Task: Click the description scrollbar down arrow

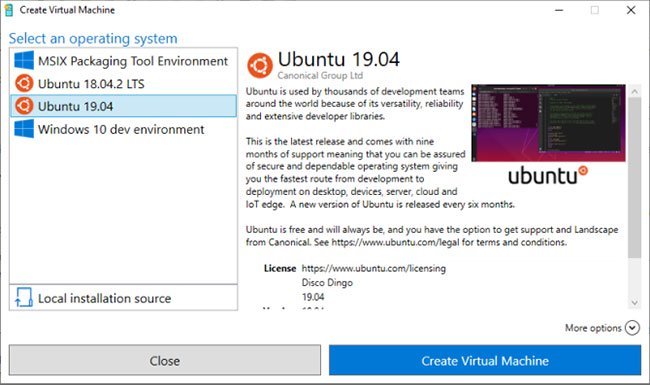Action: pyautogui.click(x=634, y=303)
